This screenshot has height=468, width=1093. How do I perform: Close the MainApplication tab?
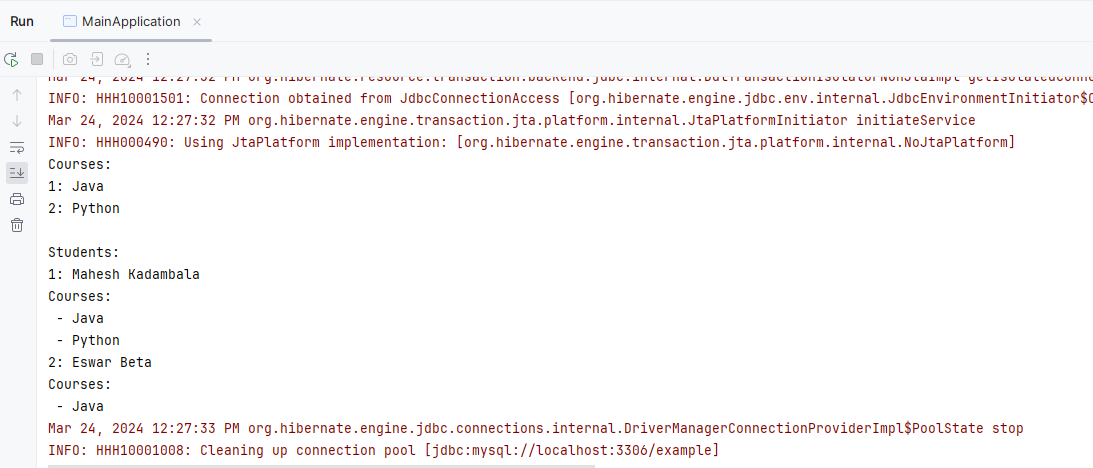pos(196,22)
